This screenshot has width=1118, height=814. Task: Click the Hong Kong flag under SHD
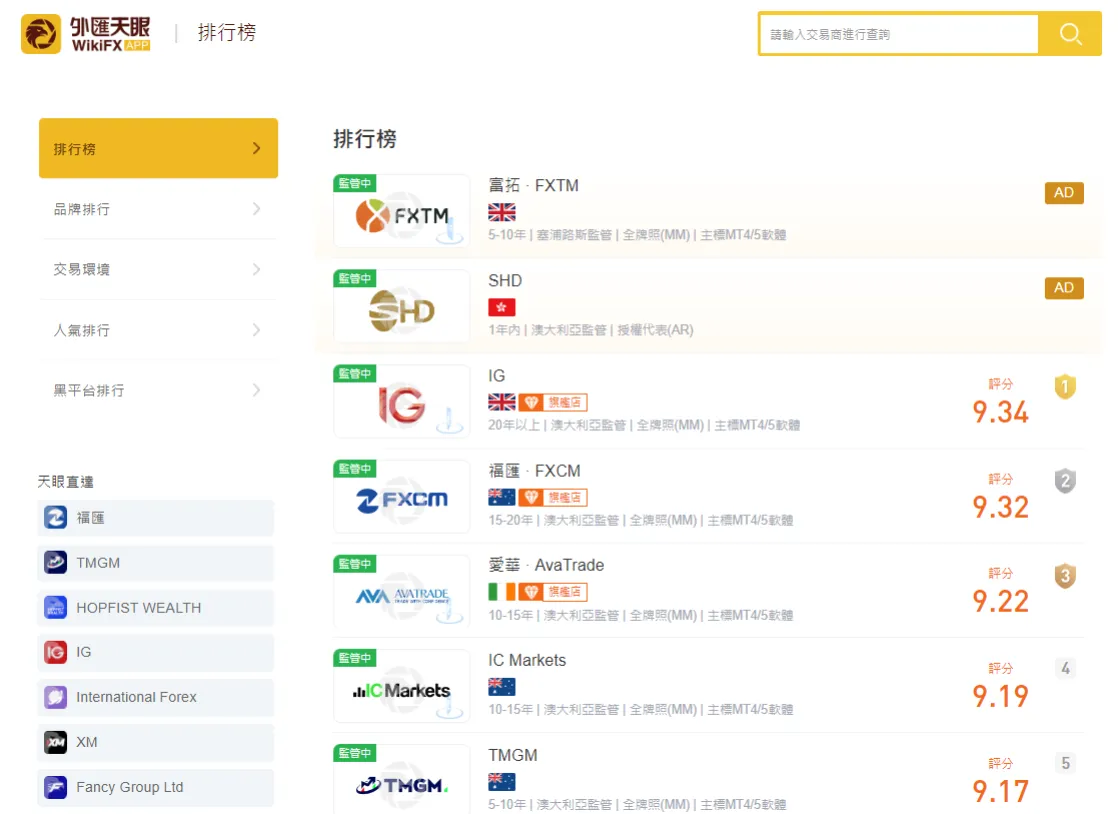pos(502,307)
